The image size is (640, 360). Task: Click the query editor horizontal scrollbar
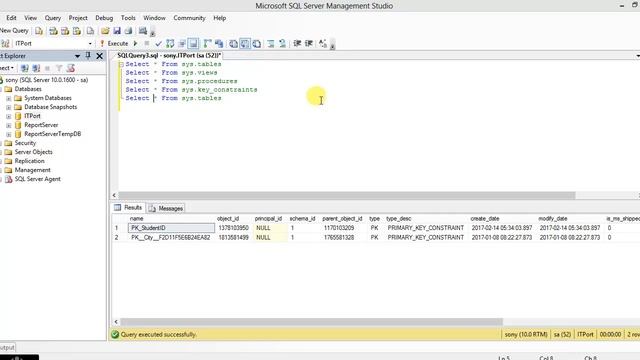[347, 195]
